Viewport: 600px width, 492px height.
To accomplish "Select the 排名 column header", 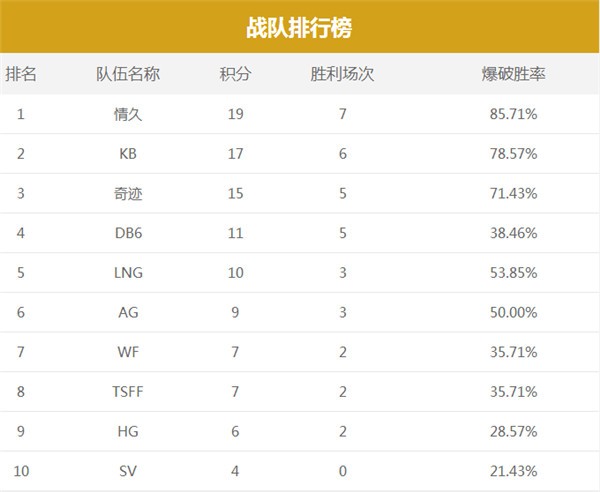I will pos(21,74).
